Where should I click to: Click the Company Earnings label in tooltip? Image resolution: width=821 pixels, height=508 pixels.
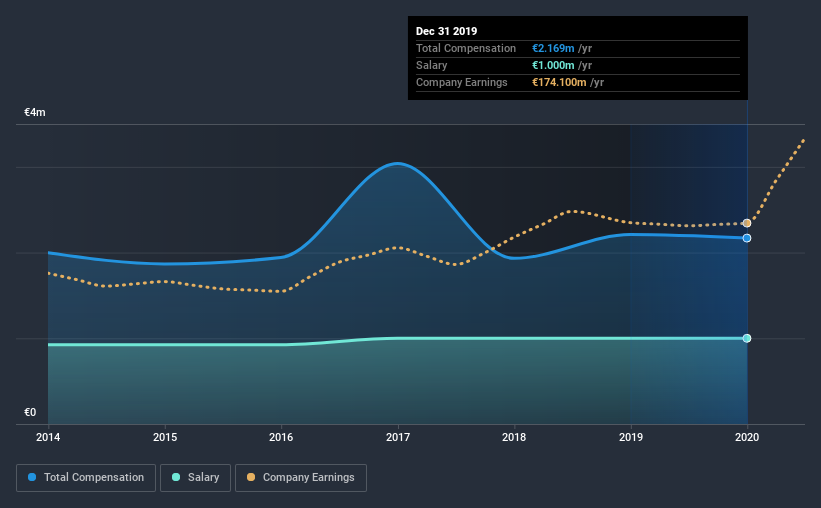coord(462,82)
